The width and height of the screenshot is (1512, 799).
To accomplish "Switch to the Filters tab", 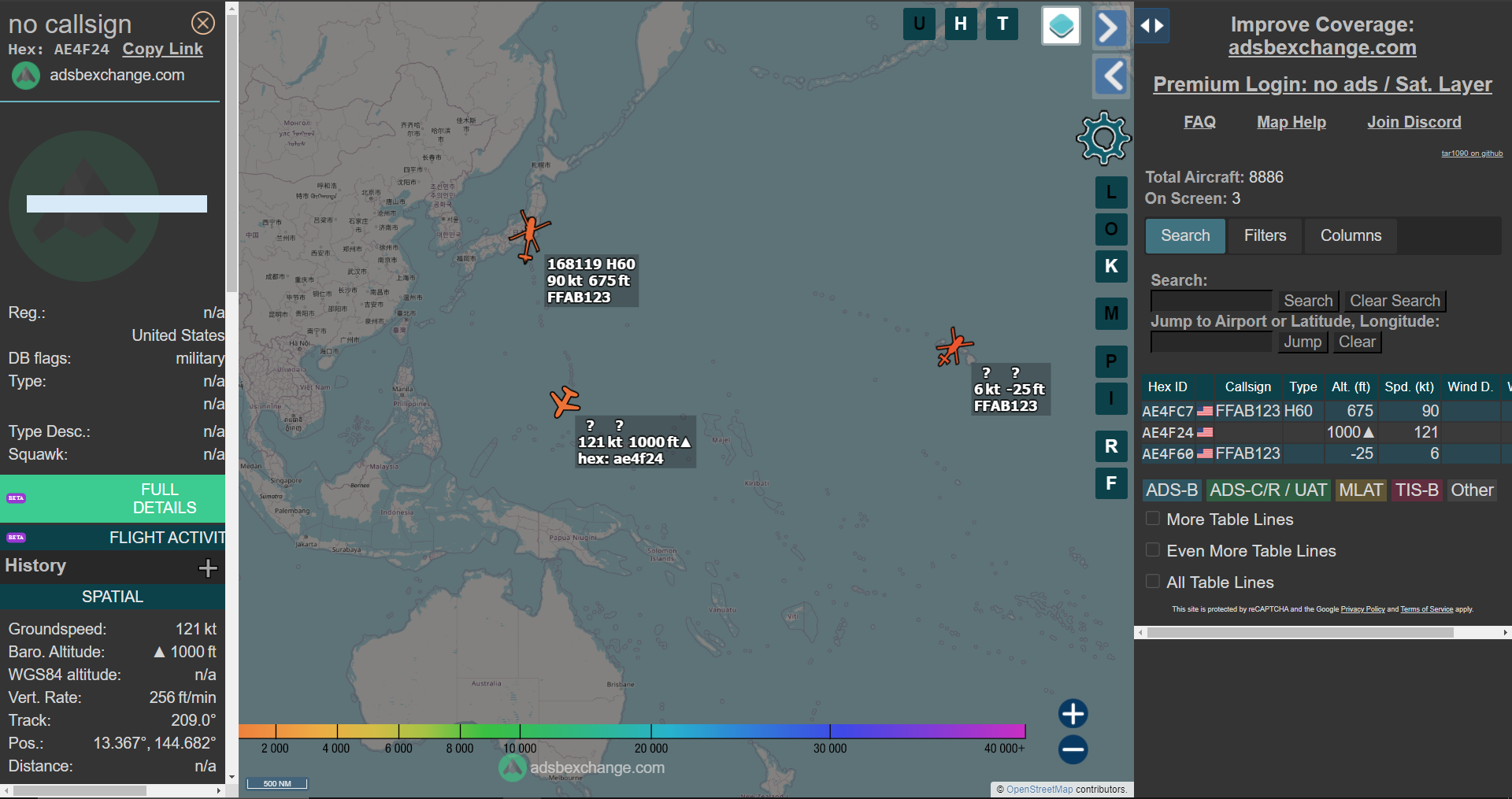I will tap(1265, 235).
